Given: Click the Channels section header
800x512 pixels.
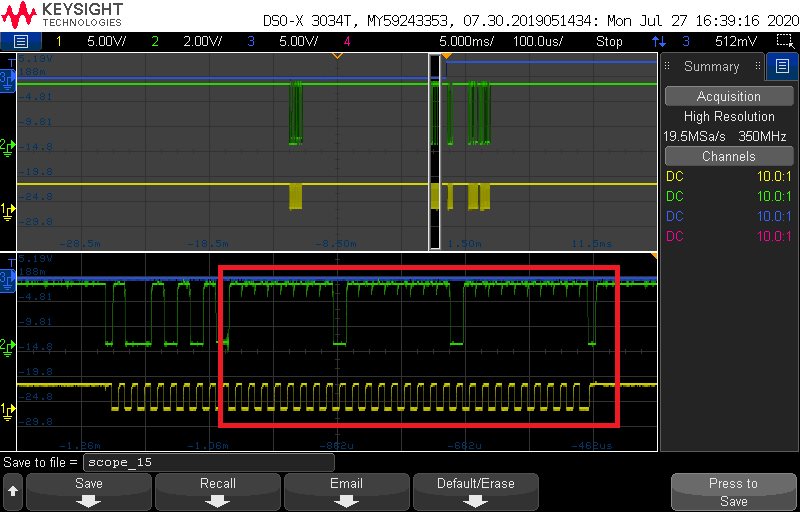Looking at the screenshot, I should coord(728,156).
